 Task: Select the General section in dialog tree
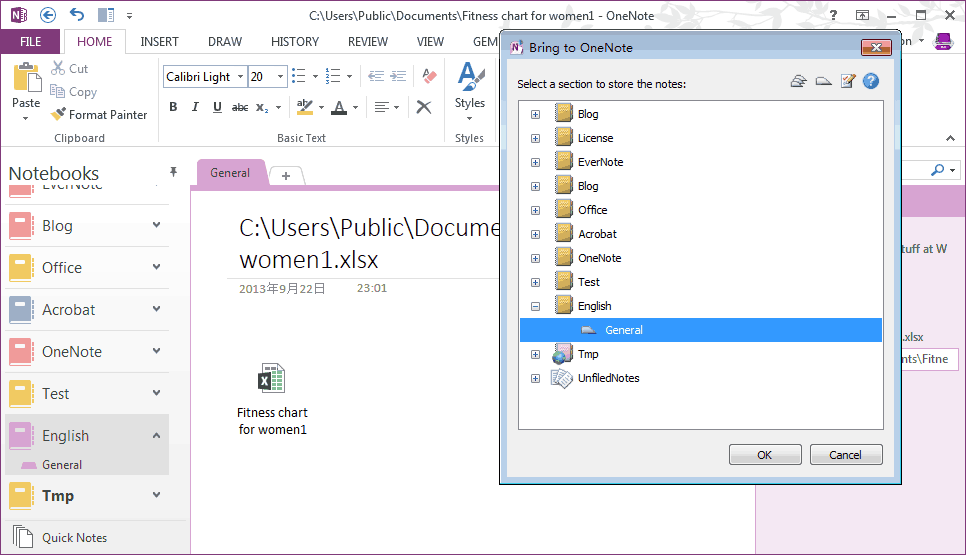point(701,330)
